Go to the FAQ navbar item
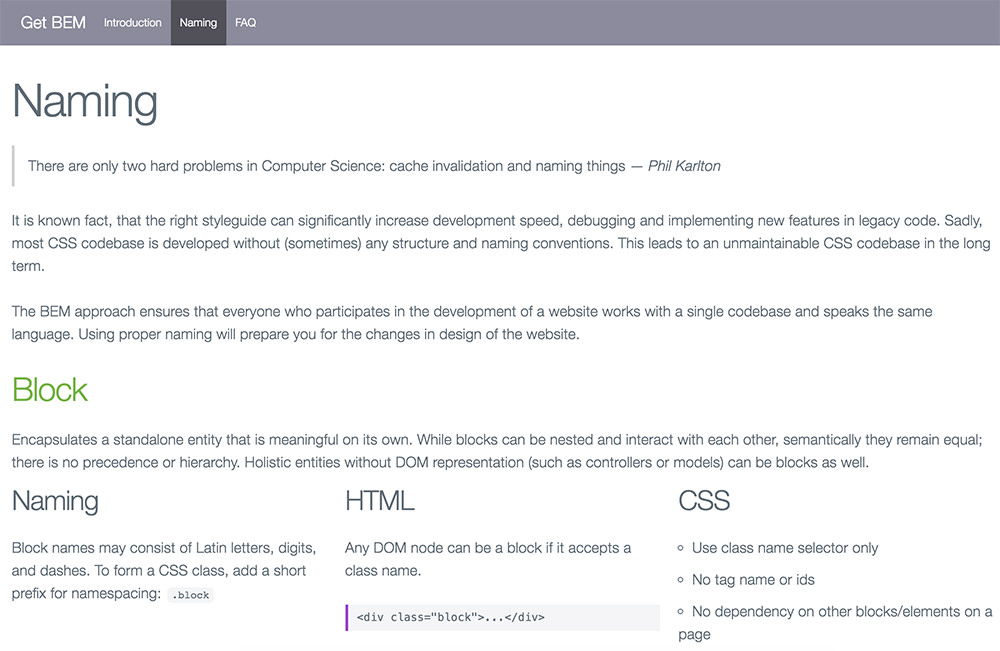The image size is (1000, 651). (x=245, y=22)
